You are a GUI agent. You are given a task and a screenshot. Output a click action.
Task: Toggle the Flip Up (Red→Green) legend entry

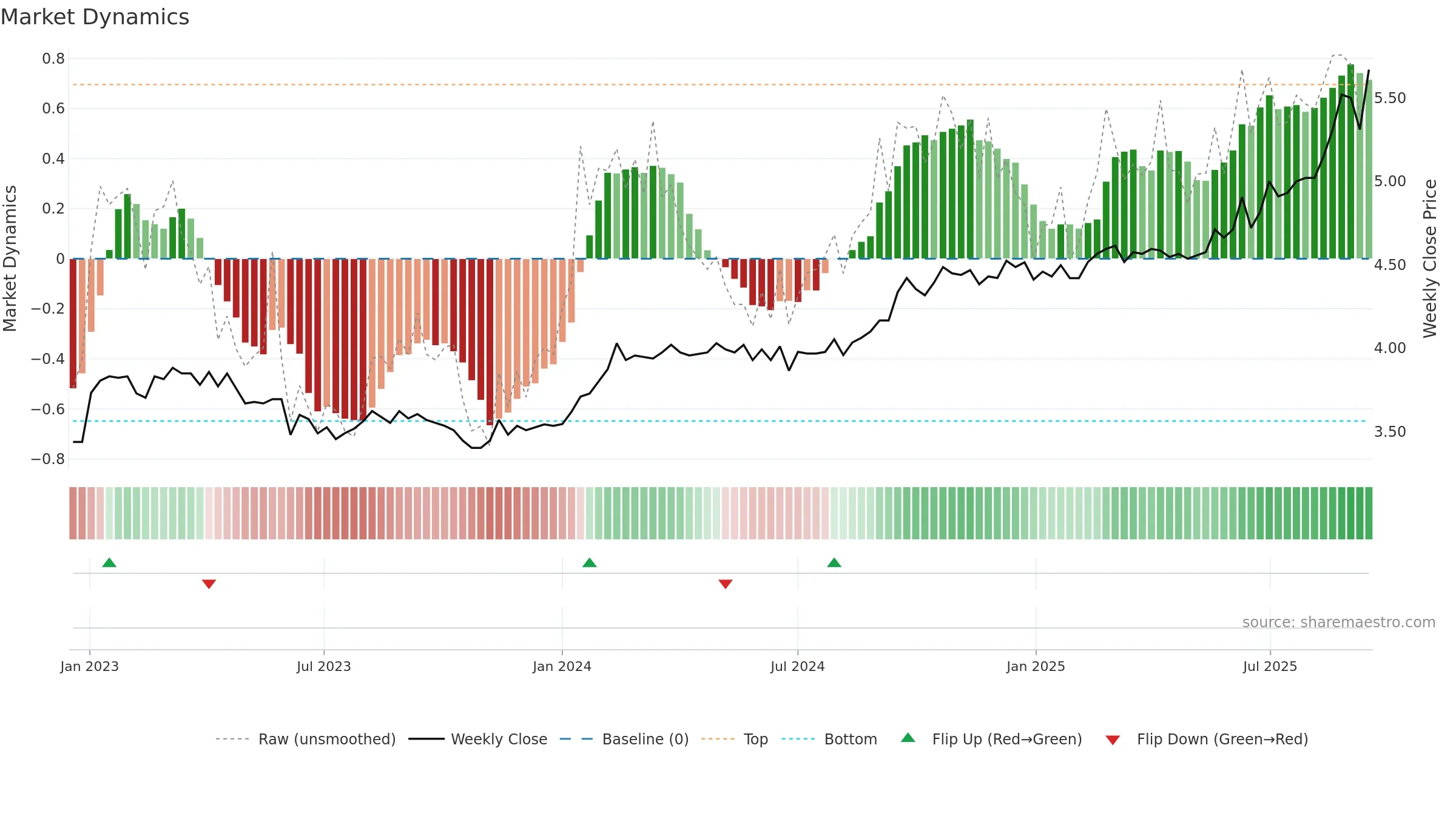pos(991,739)
